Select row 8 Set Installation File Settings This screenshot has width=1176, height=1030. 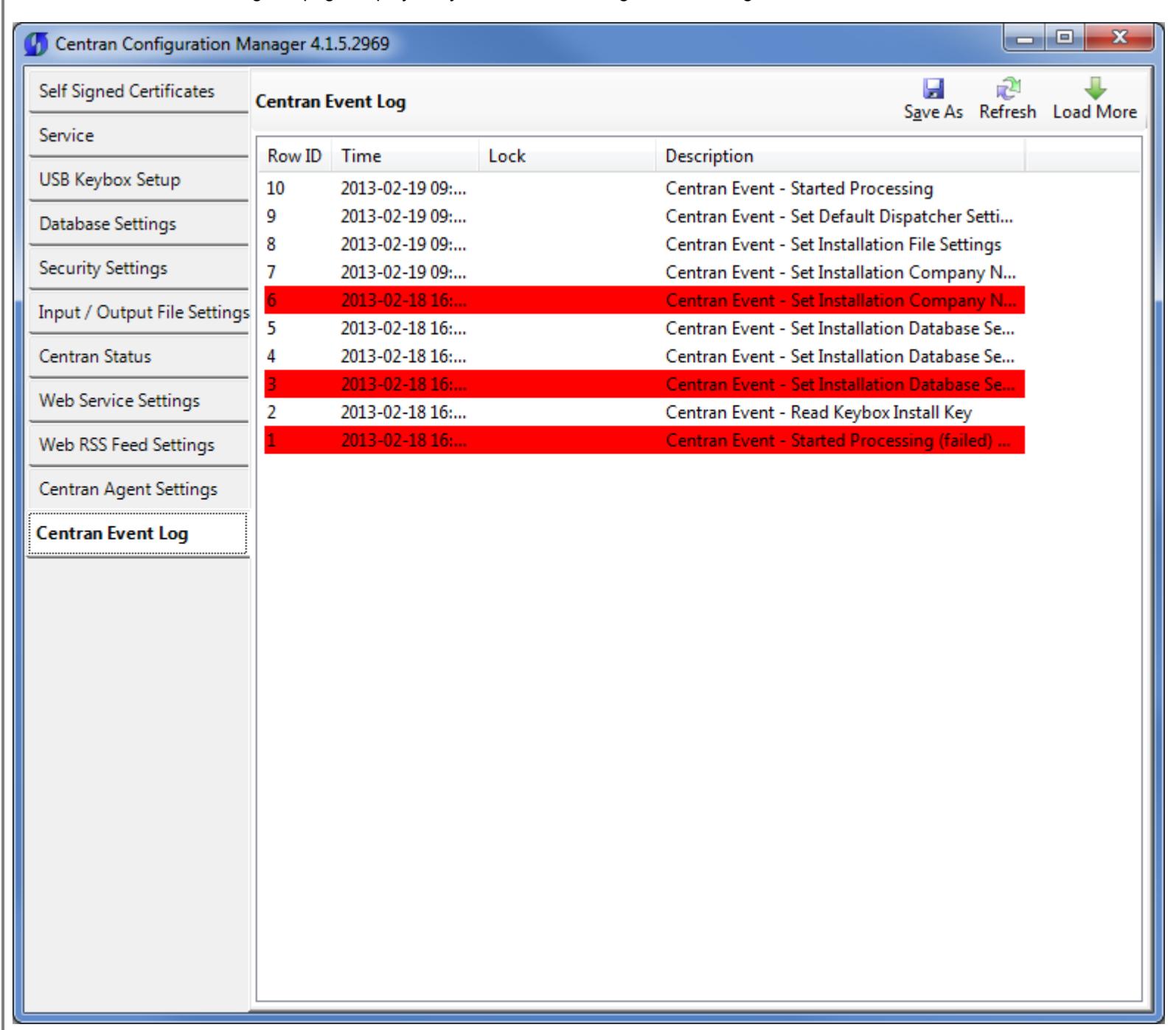[x=644, y=245]
